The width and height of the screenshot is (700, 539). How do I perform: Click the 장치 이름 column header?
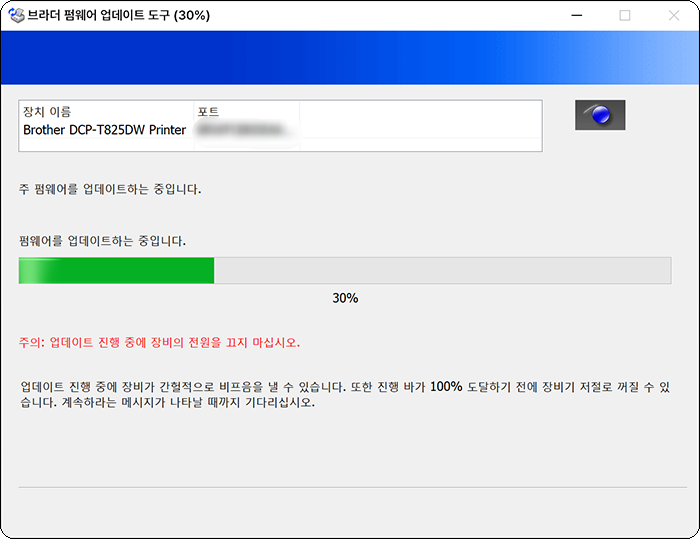tap(47, 112)
